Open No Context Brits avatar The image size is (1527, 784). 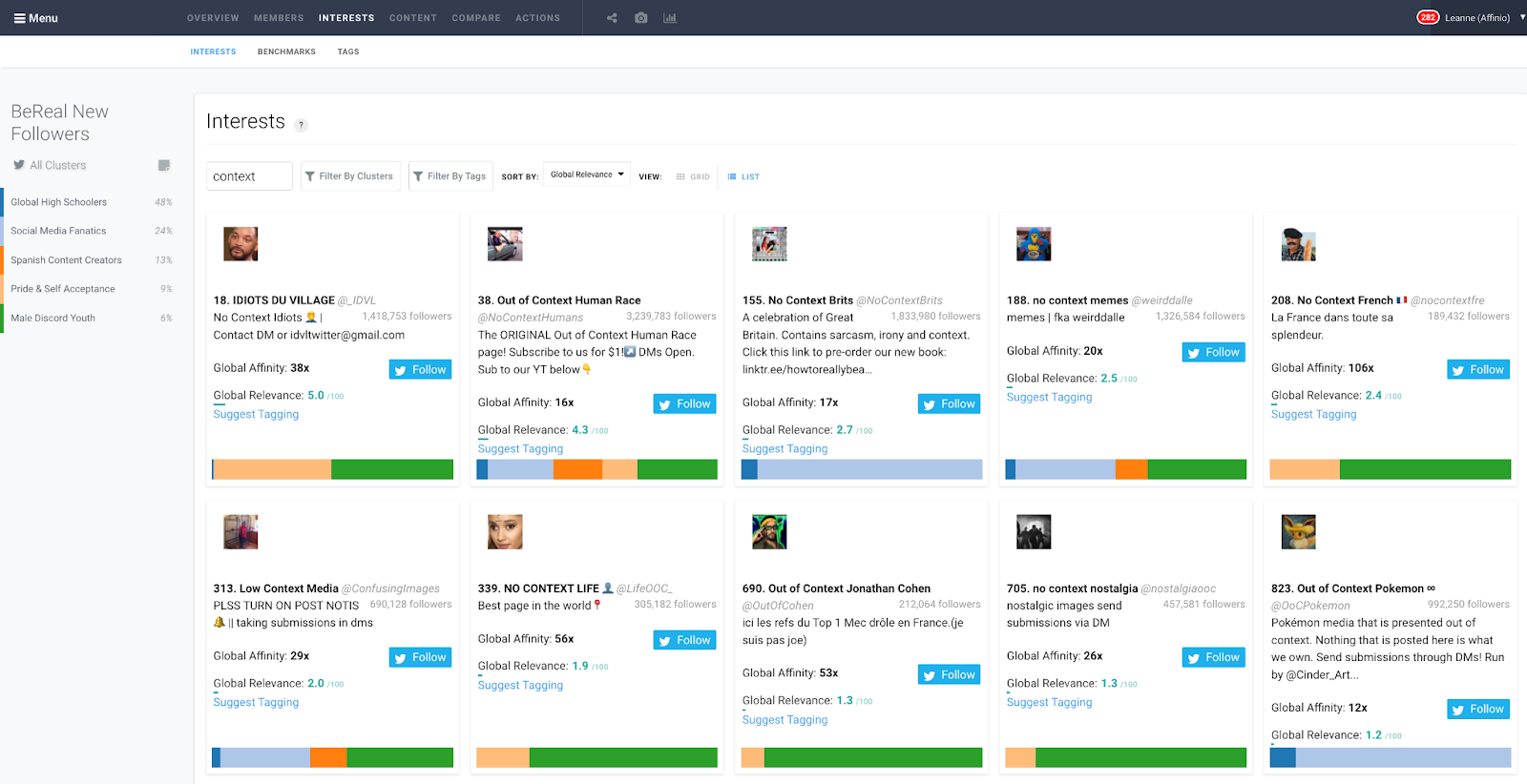[x=769, y=244]
